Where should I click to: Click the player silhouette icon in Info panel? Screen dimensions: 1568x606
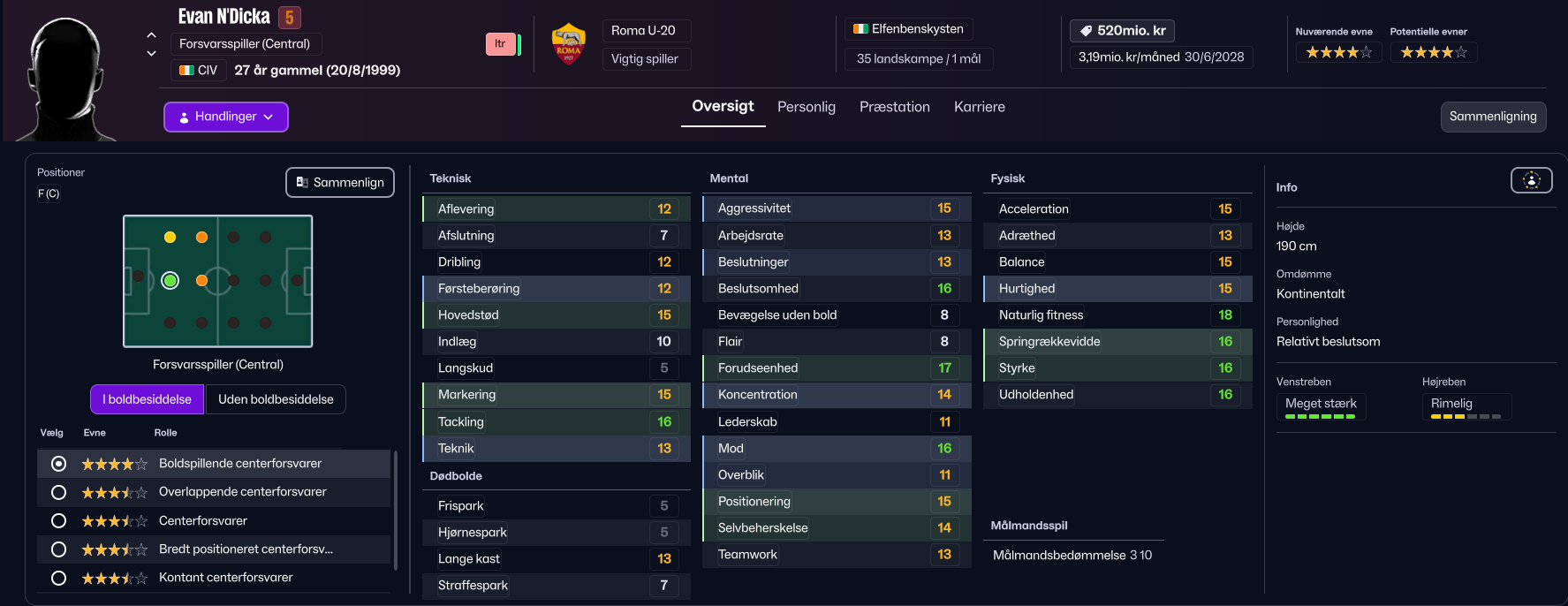coord(1531,180)
